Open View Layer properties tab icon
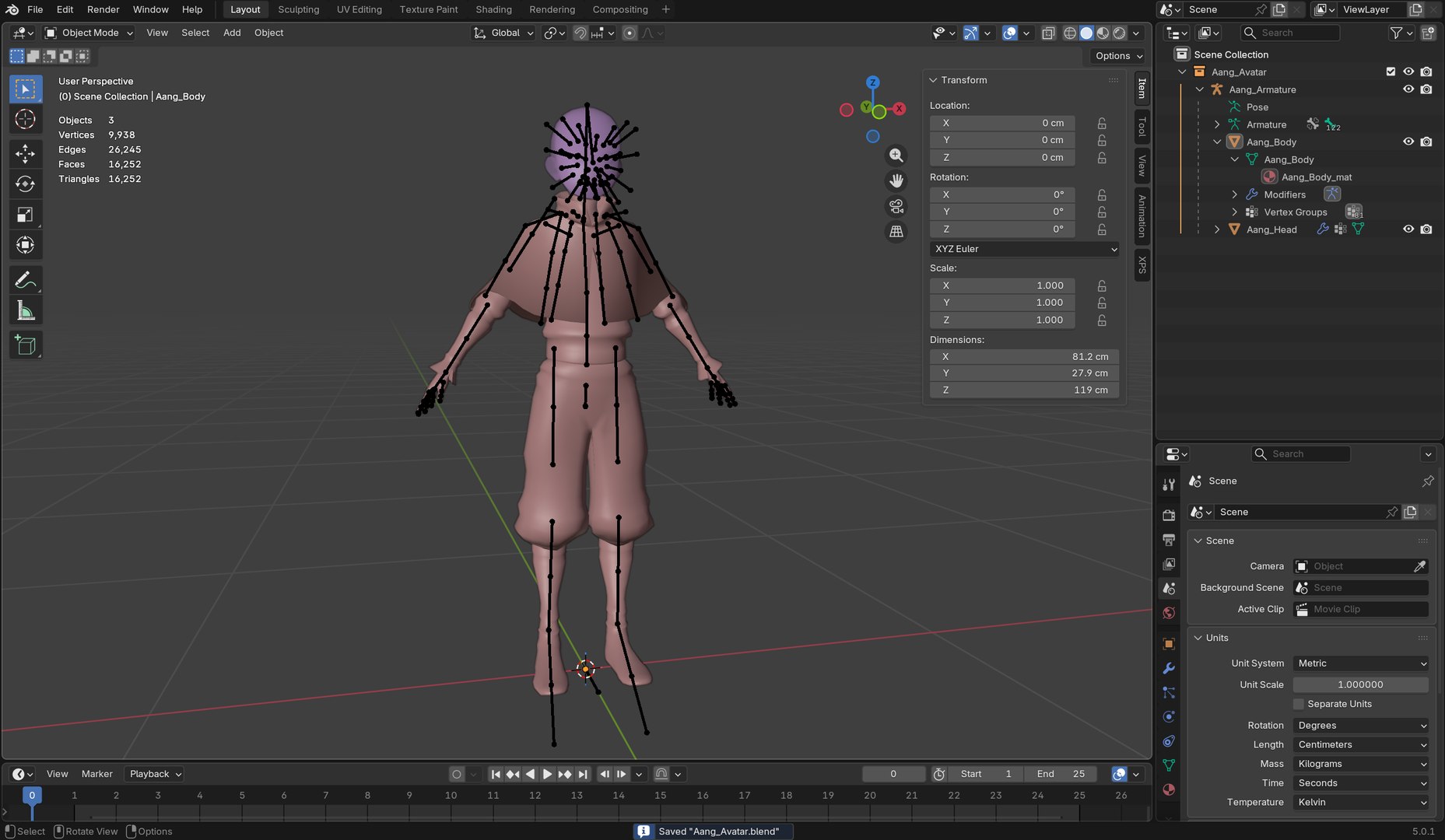This screenshot has height=840, width=1445. 1169,564
